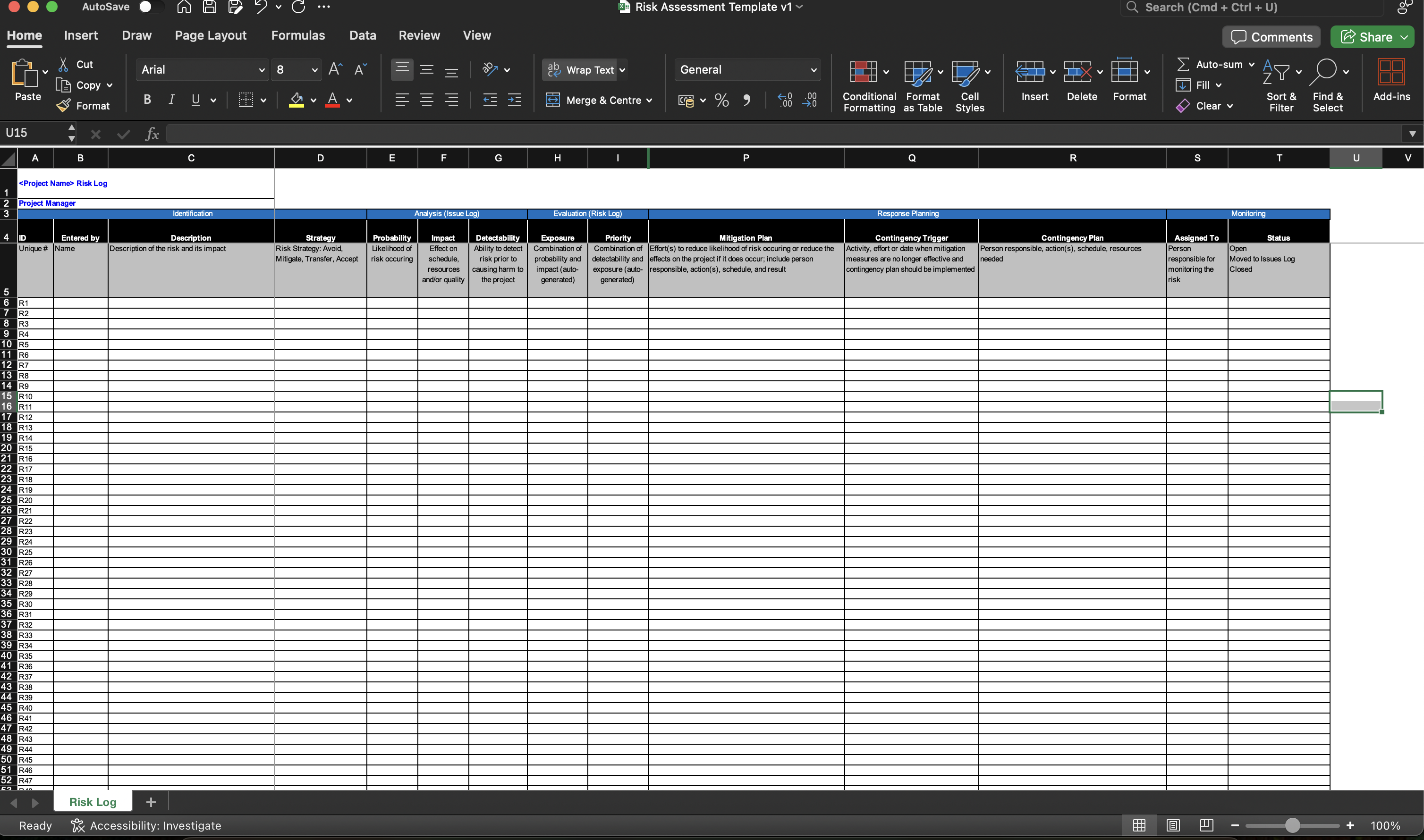Toggle Wrap Text on selected cell
This screenshot has width=1424, height=840.
(x=583, y=70)
